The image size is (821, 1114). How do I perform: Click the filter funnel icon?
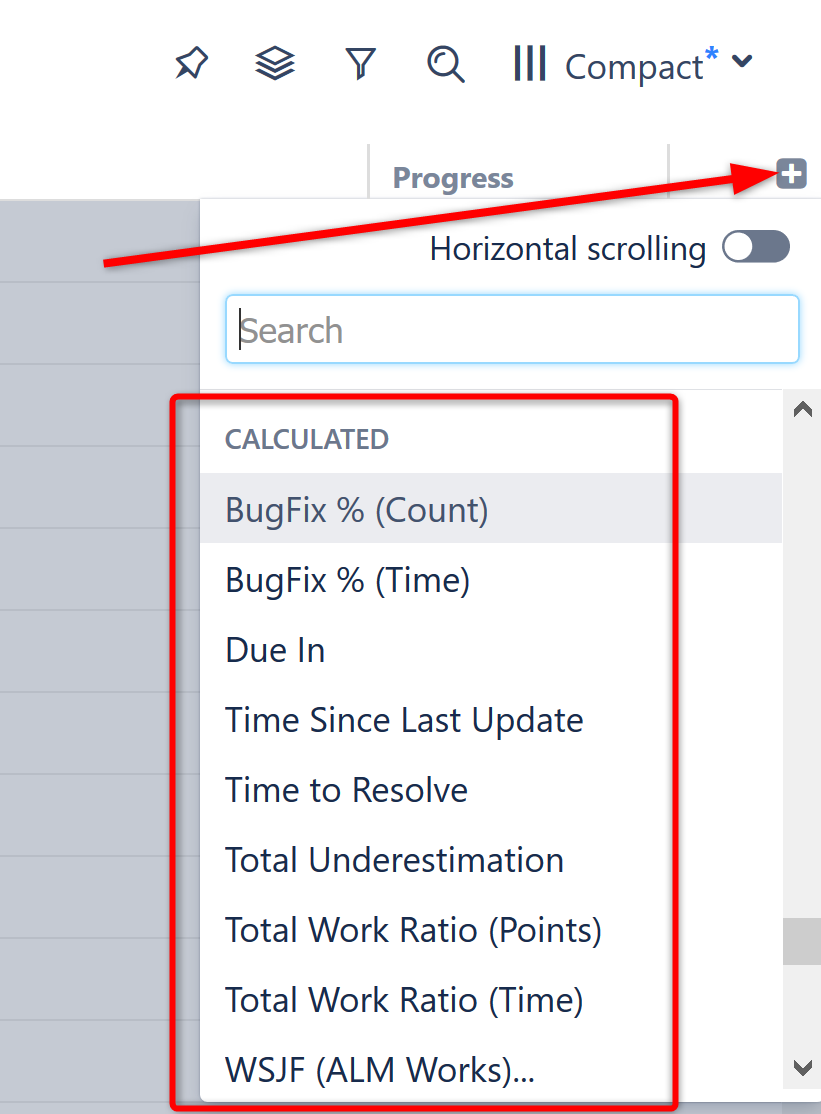pos(360,65)
